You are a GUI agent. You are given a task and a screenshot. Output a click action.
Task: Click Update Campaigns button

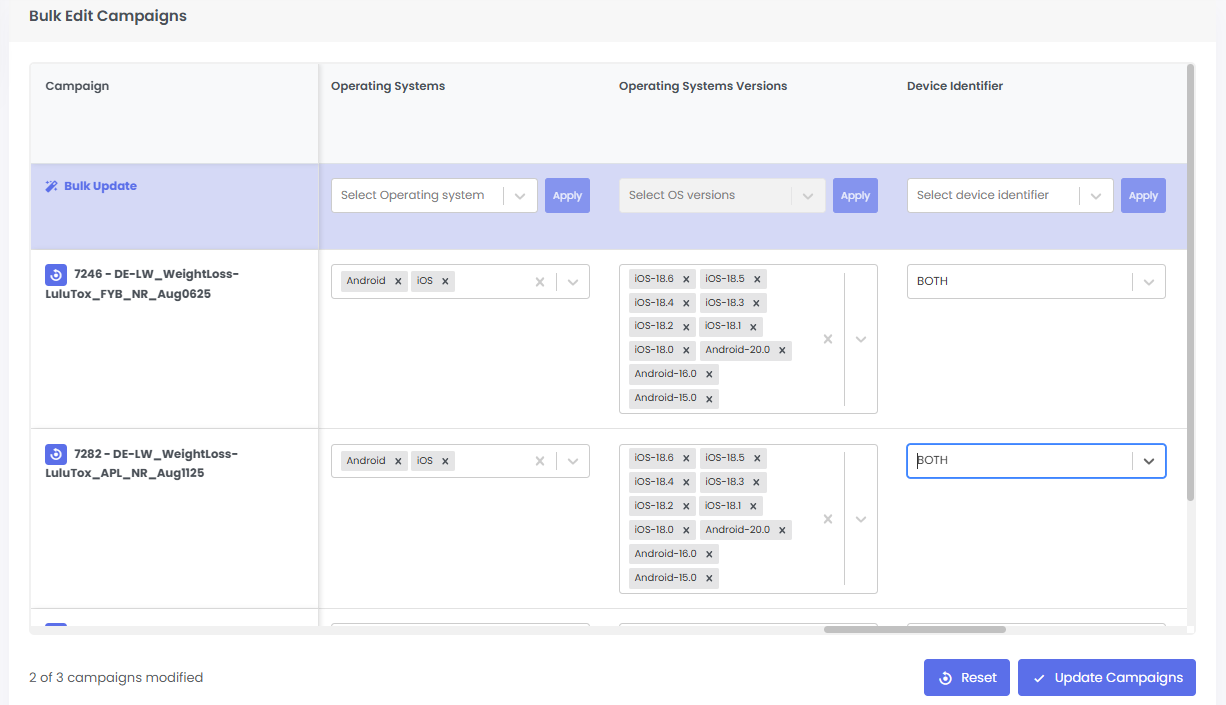pyautogui.click(x=1106, y=678)
